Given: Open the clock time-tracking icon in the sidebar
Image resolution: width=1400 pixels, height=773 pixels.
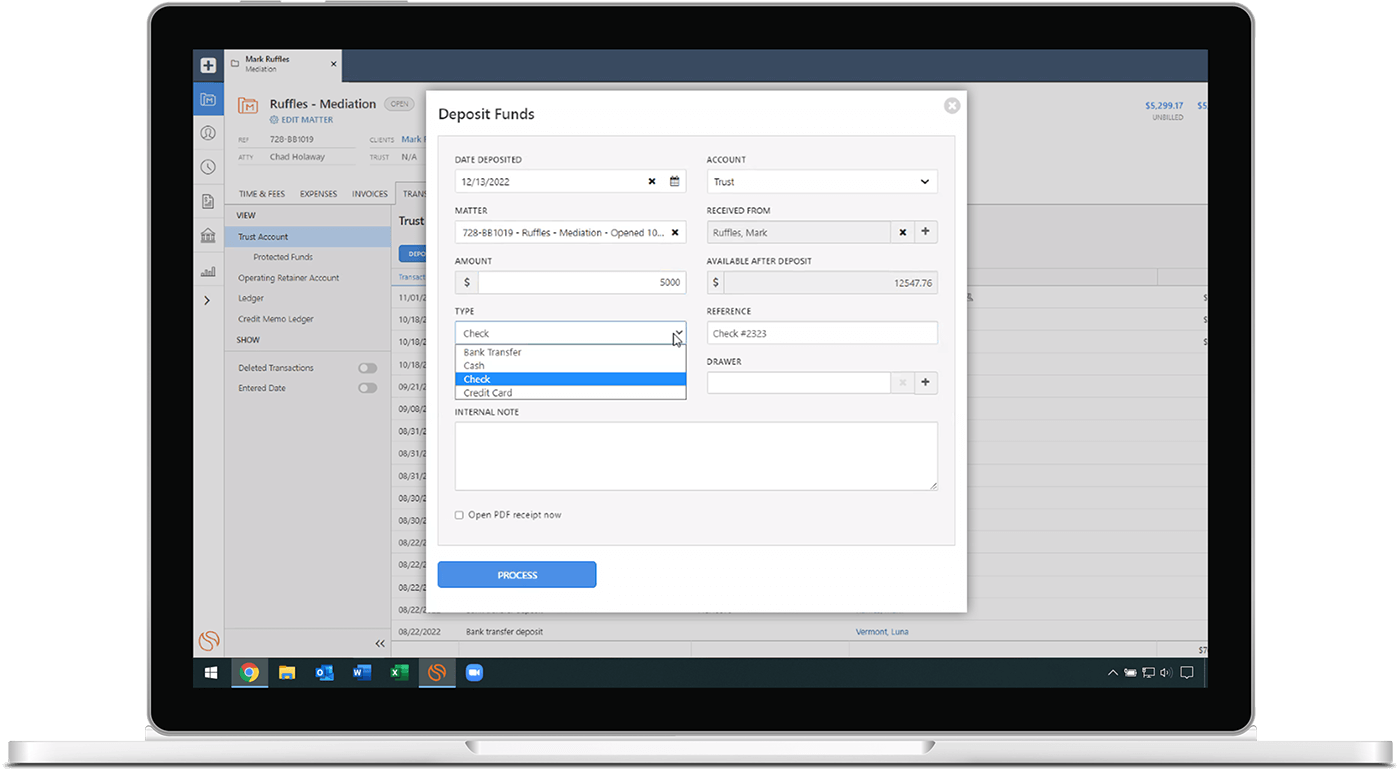Looking at the screenshot, I should (x=208, y=167).
